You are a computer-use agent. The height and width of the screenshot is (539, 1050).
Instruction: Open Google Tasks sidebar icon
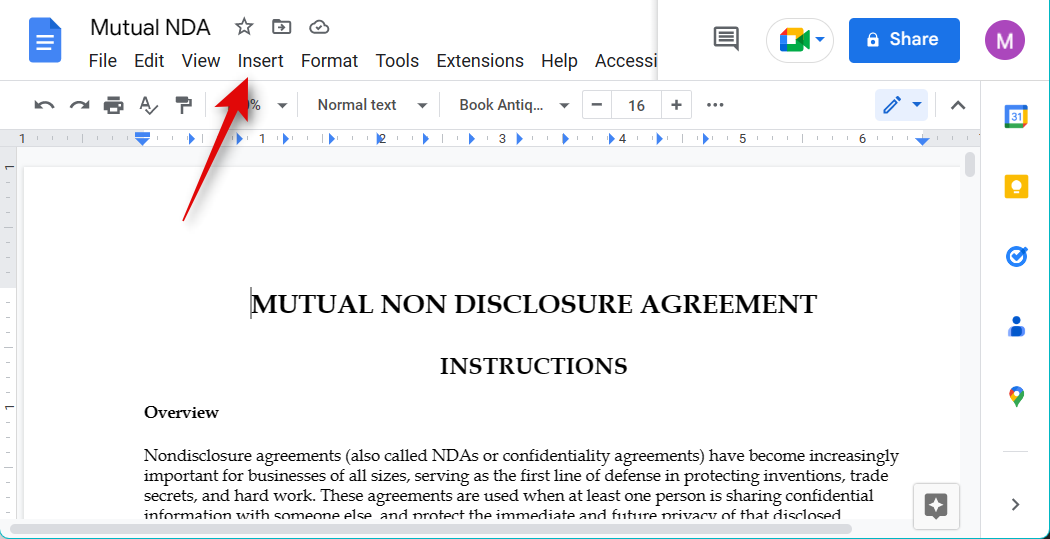point(1015,257)
